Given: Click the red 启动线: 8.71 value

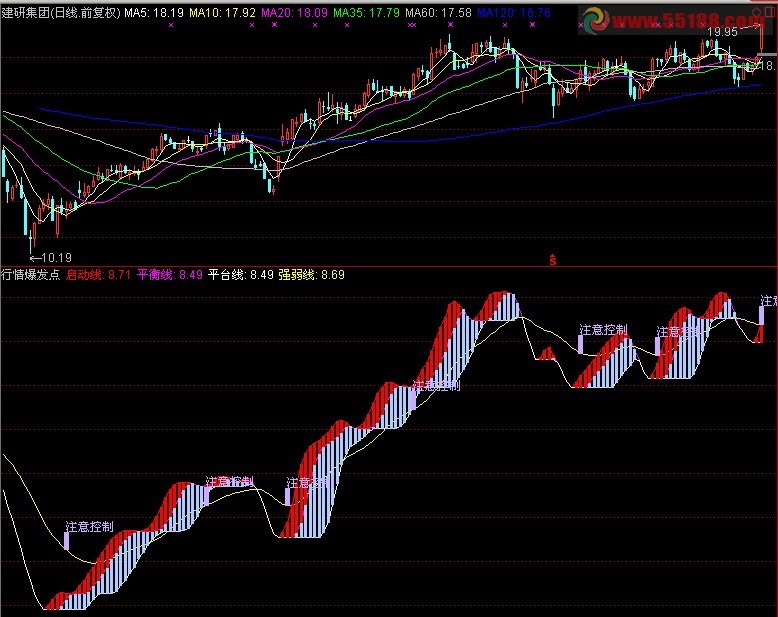Looking at the screenshot, I should click(x=98, y=274).
